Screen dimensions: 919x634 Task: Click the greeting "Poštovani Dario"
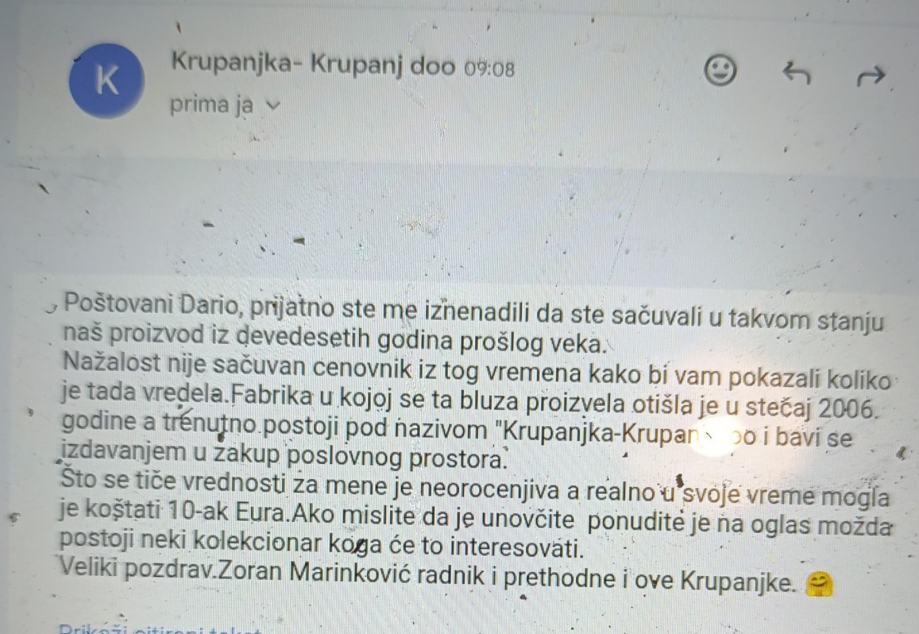(150, 305)
